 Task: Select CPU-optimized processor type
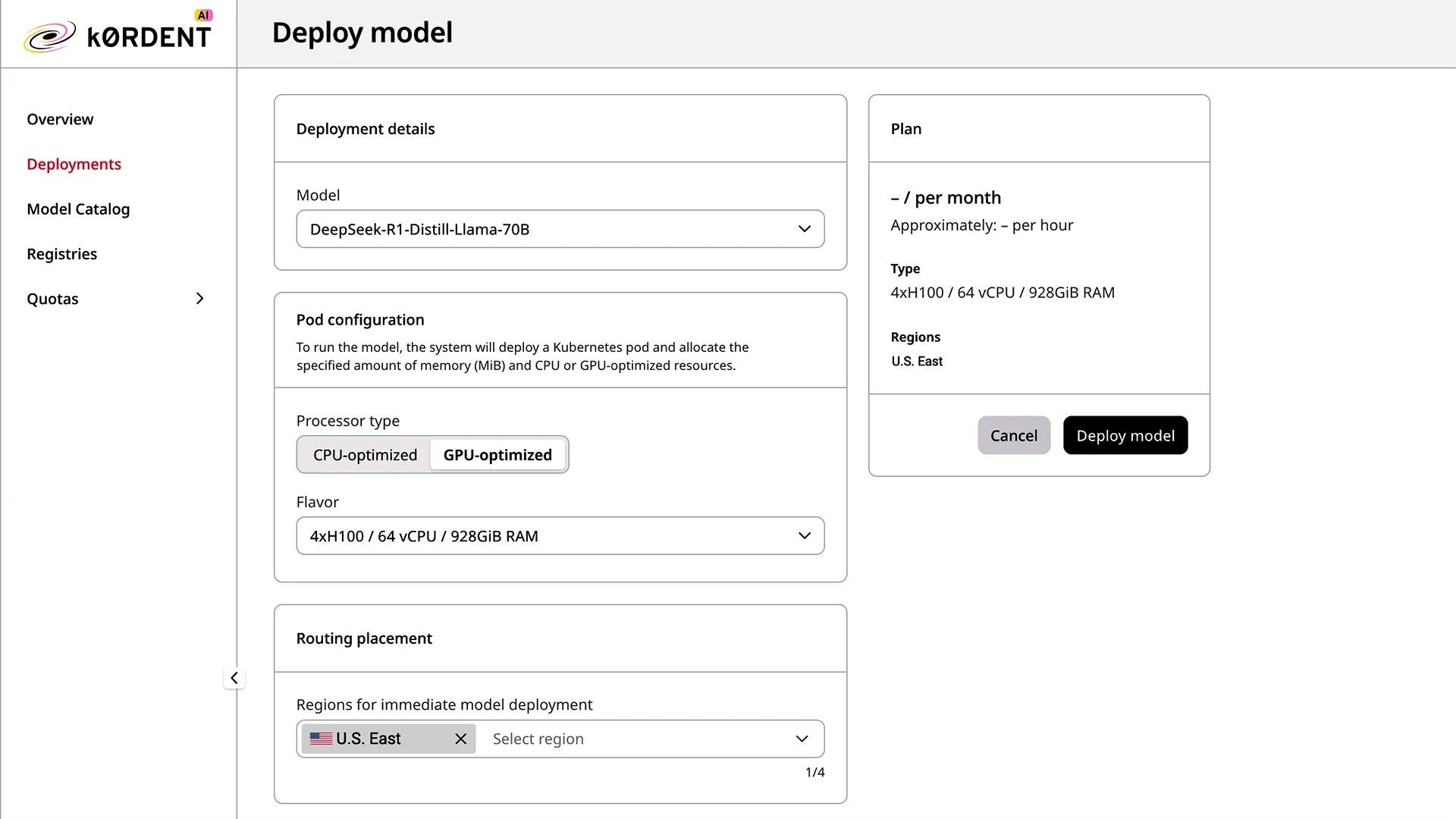tap(365, 455)
